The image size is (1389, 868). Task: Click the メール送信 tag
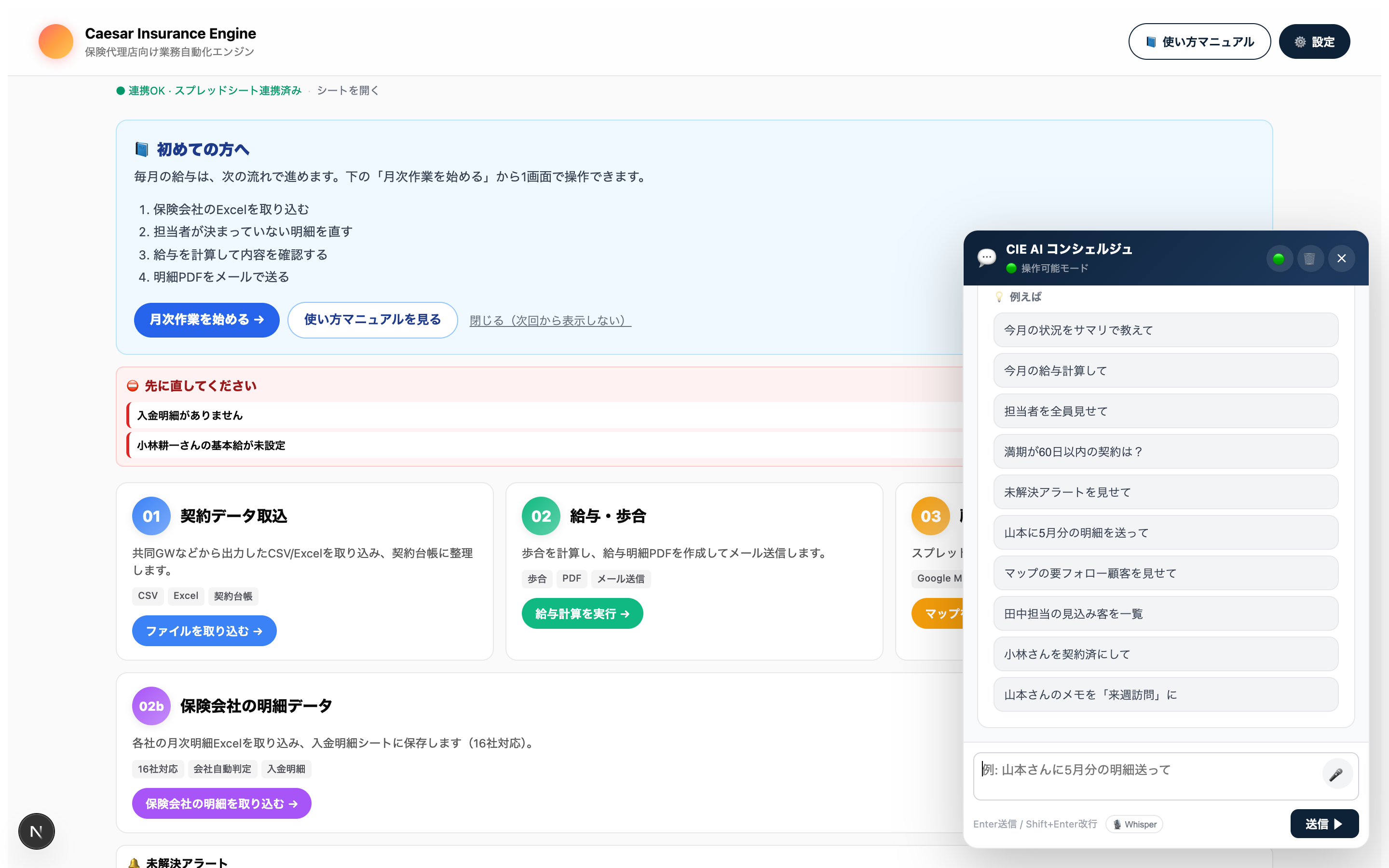click(621, 579)
